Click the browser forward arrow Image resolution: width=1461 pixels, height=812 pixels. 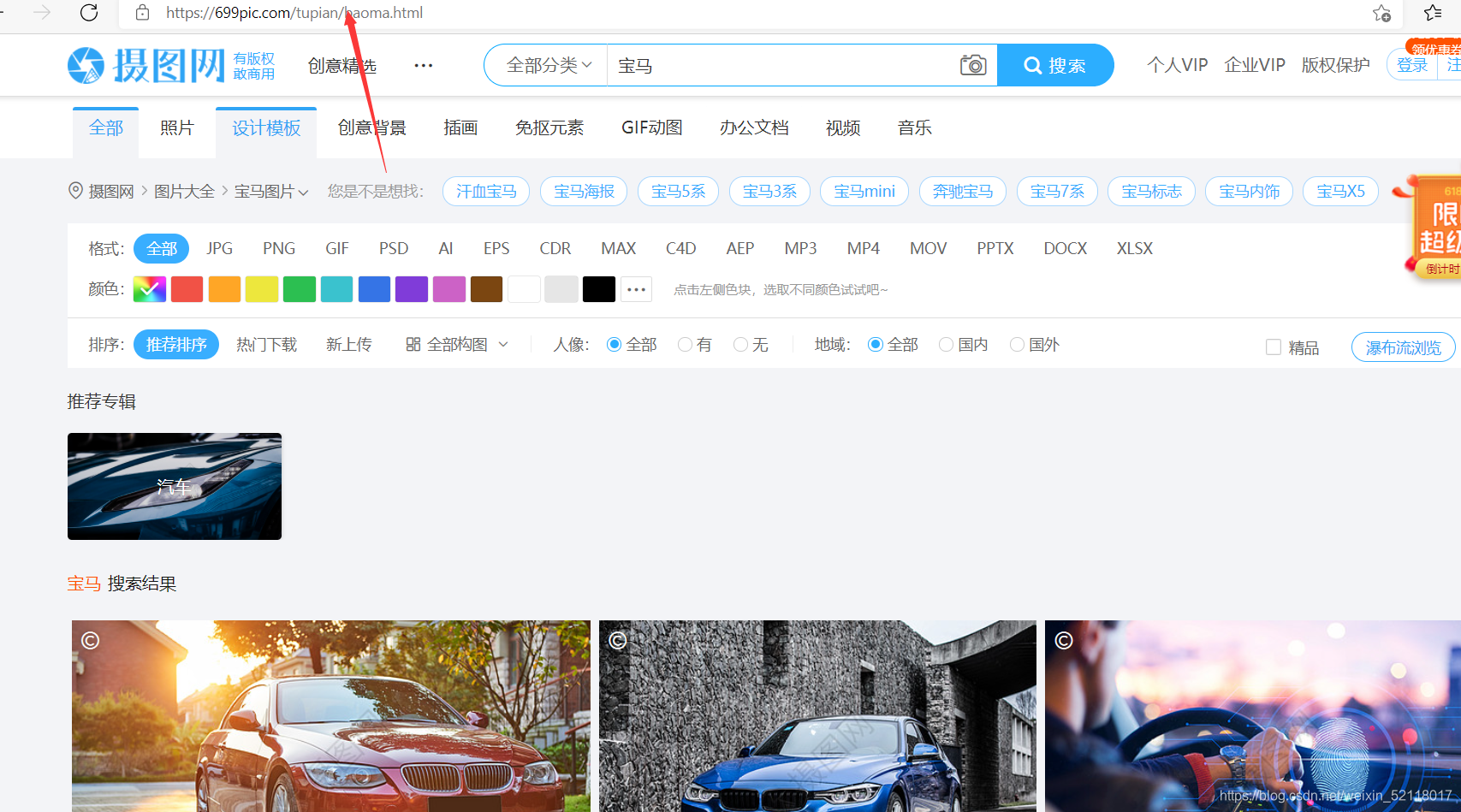click(x=41, y=12)
